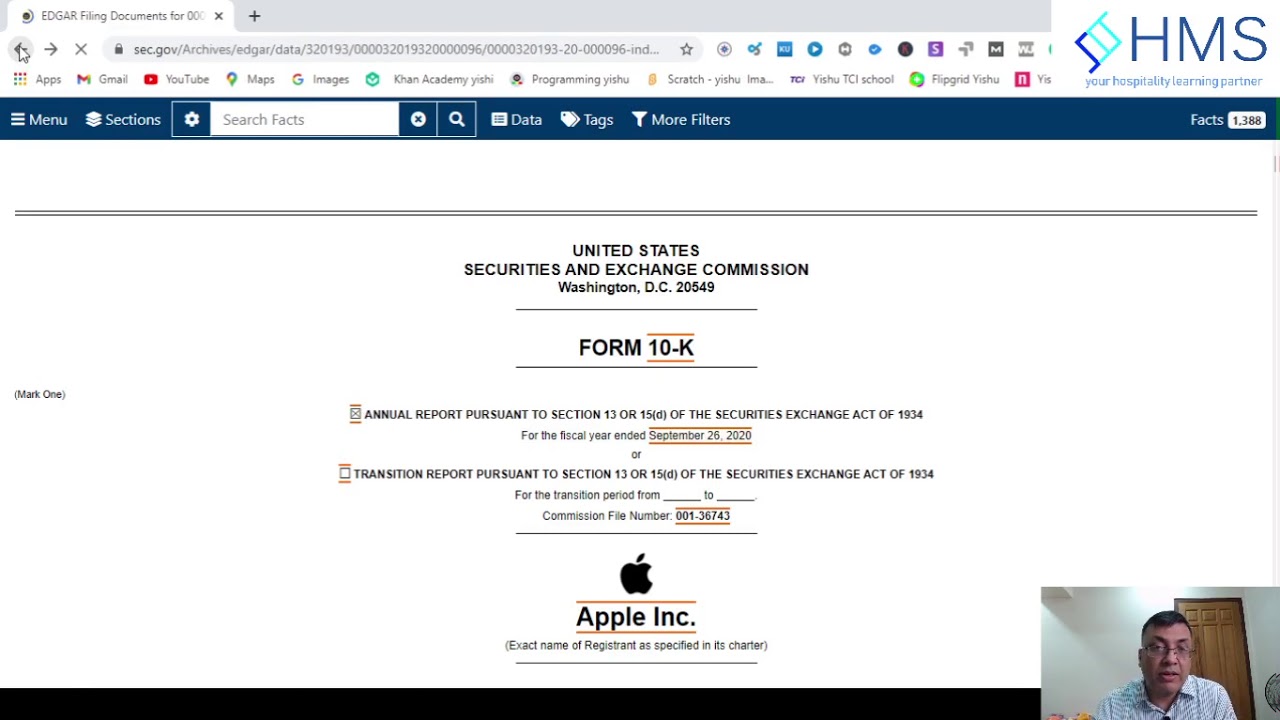Viewport: 1280px width, 720px height.
Task: Open new browser tab with plus
Action: pos(254,16)
